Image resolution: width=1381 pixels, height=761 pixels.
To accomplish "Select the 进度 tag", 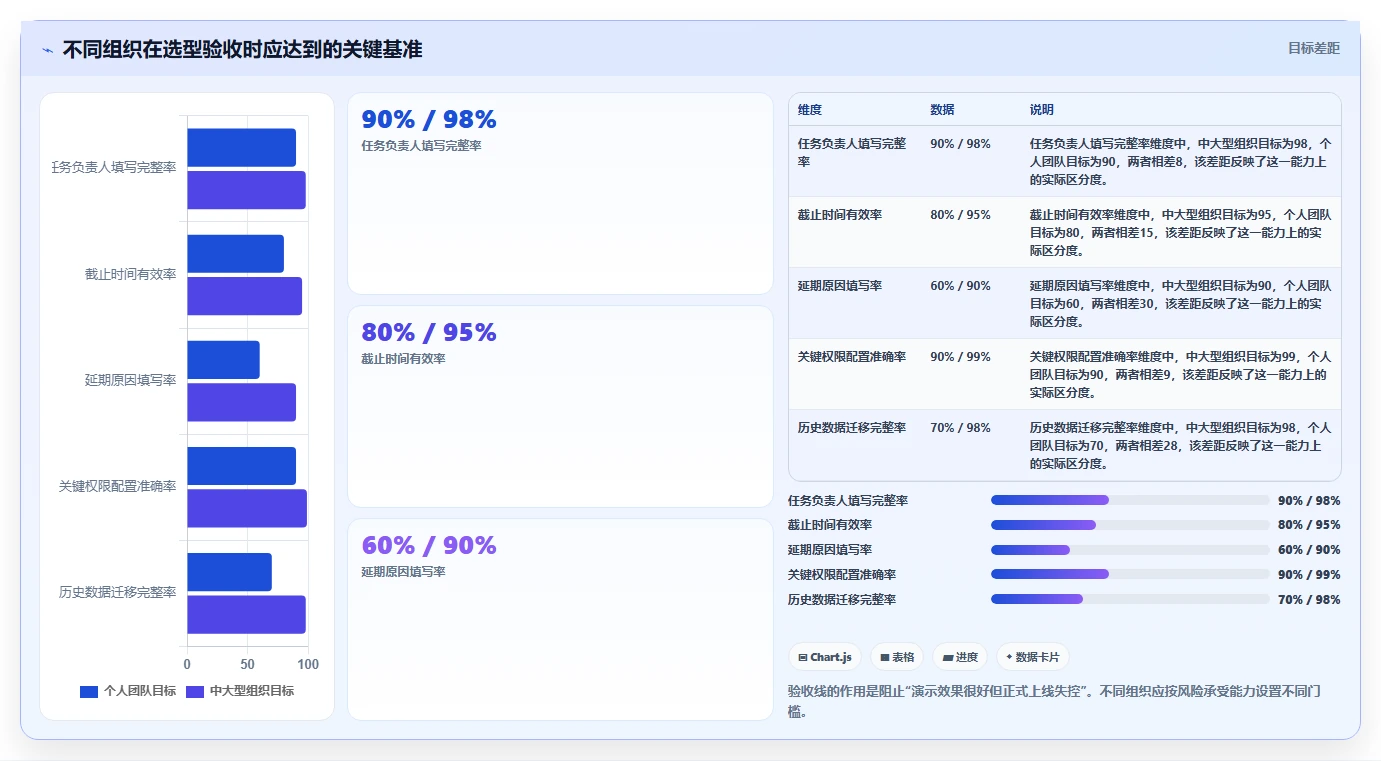I will pos(960,657).
